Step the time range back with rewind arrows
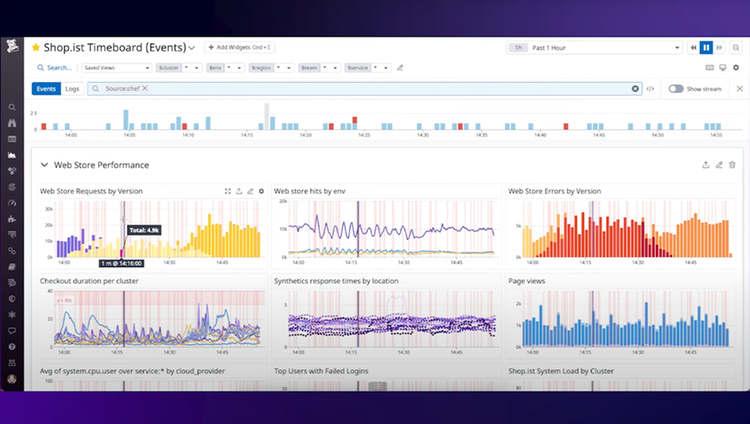 click(694, 47)
